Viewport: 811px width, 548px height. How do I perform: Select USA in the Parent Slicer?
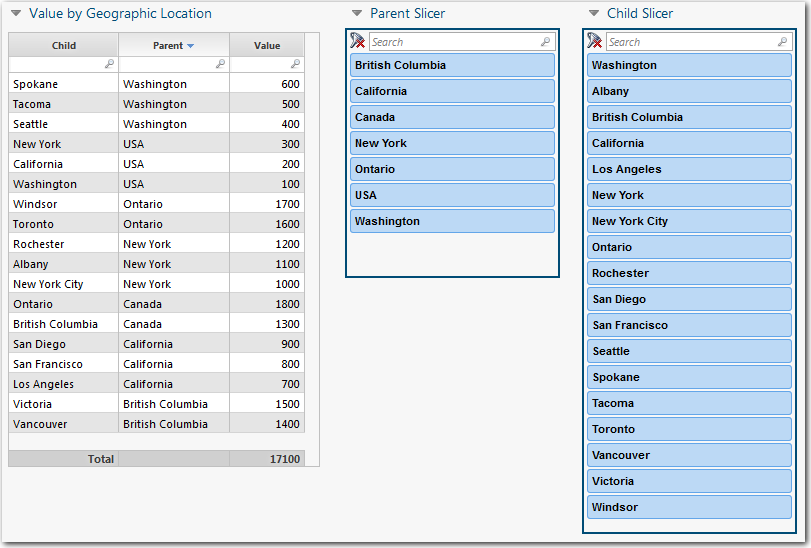(x=452, y=195)
